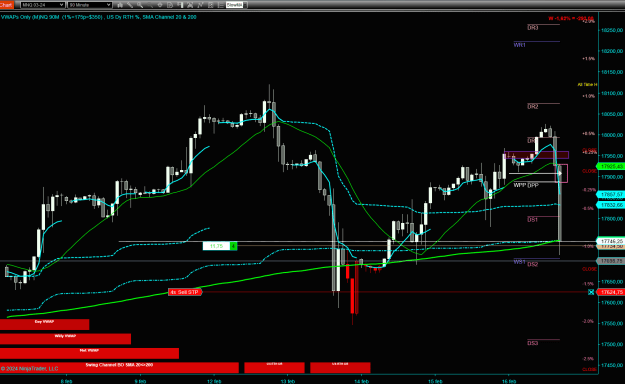The height and width of the screenshot is (384, 625).
Task: Open the chart Properties toolbar icon
Action: (x=220, y=5)
